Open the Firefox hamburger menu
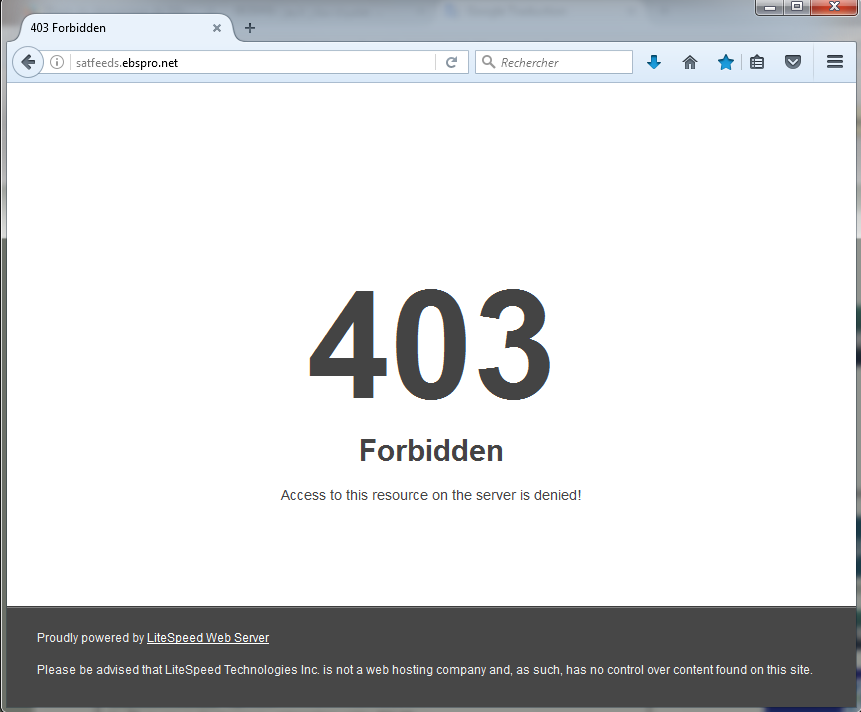The height and width of the screenshot is (712, 861). (835, 62)
